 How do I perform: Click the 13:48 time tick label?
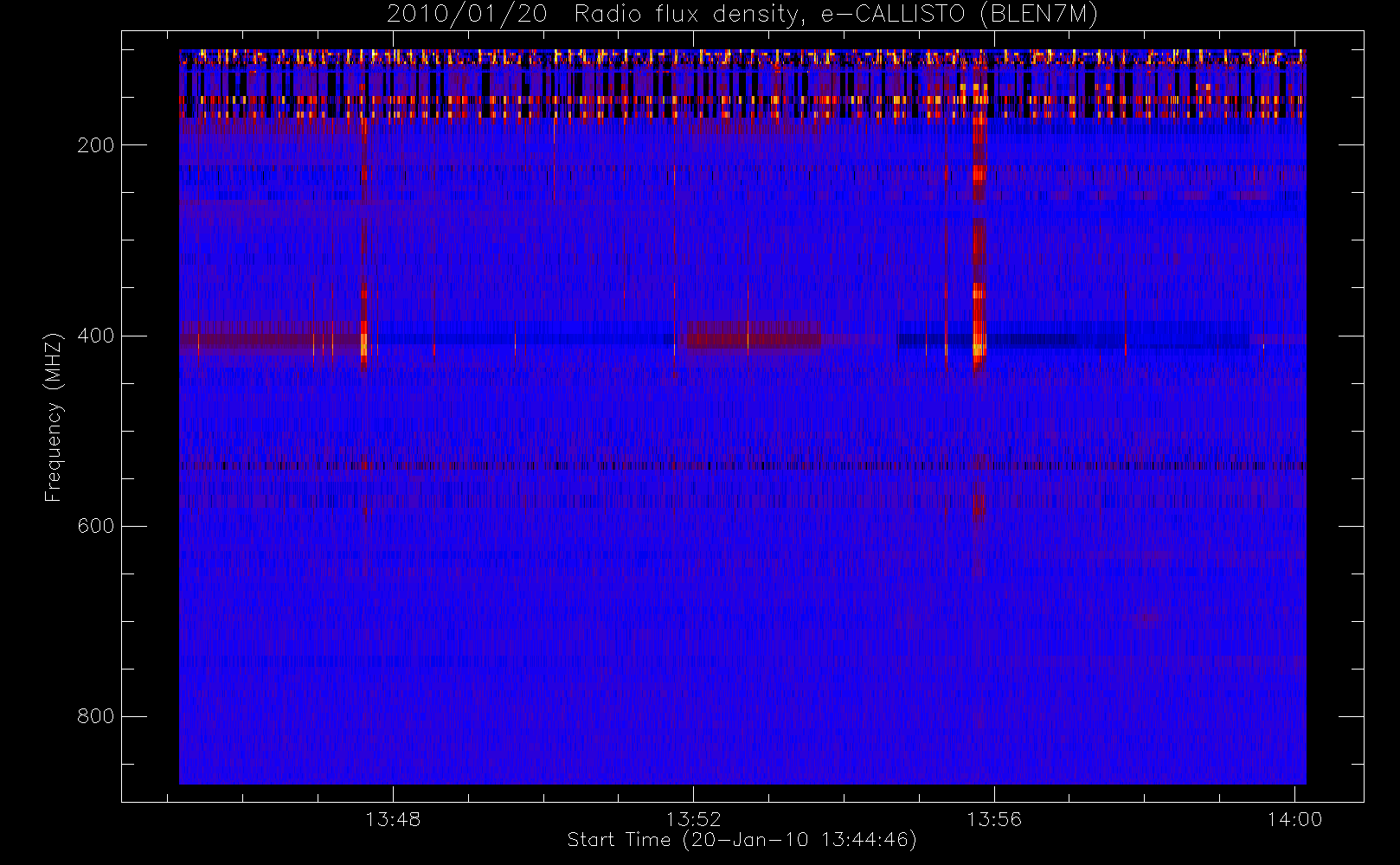coord(393,819)
